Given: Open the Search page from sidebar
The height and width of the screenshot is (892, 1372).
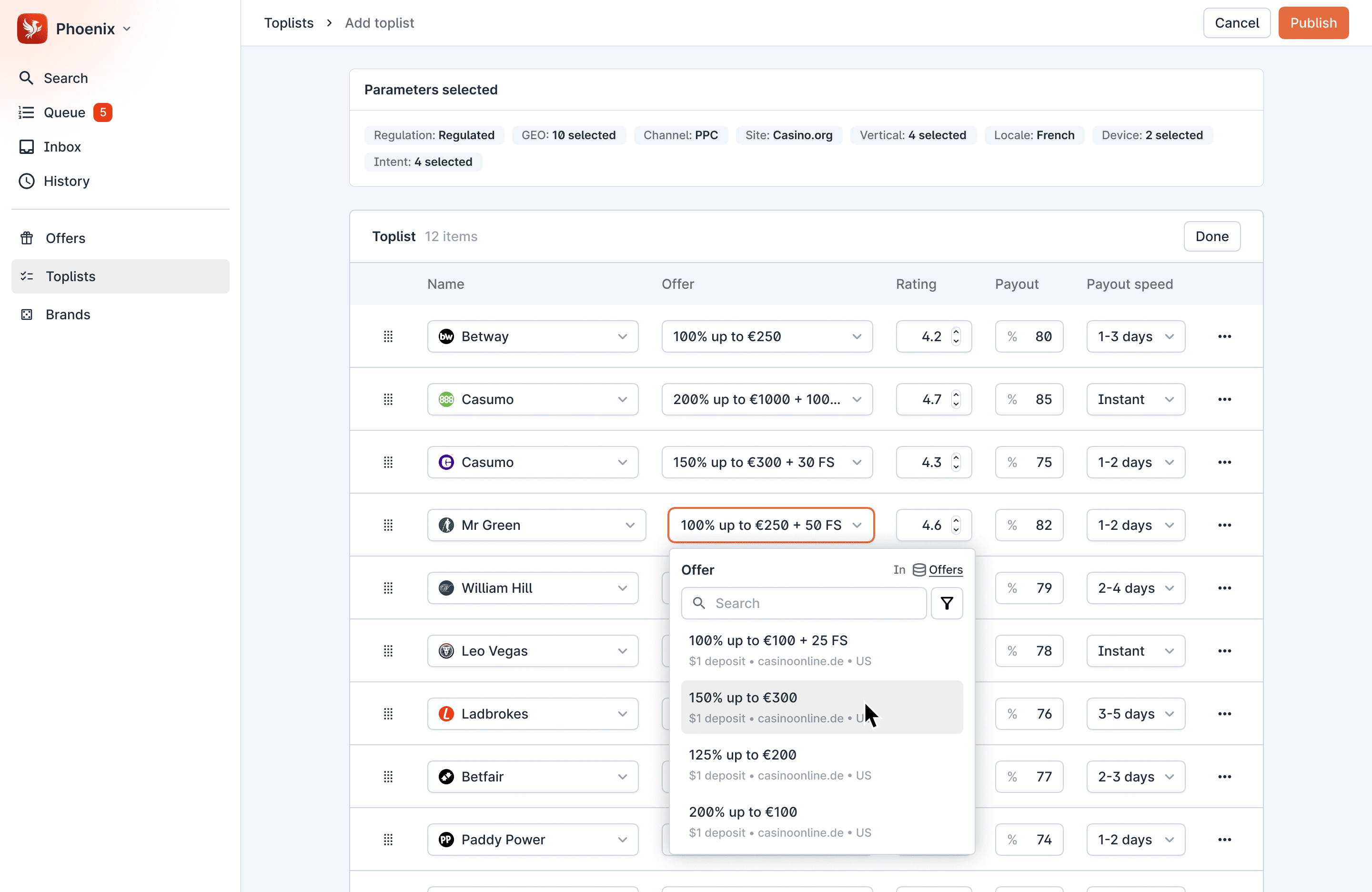Looking at the screenshot, I should pos(65,78).
